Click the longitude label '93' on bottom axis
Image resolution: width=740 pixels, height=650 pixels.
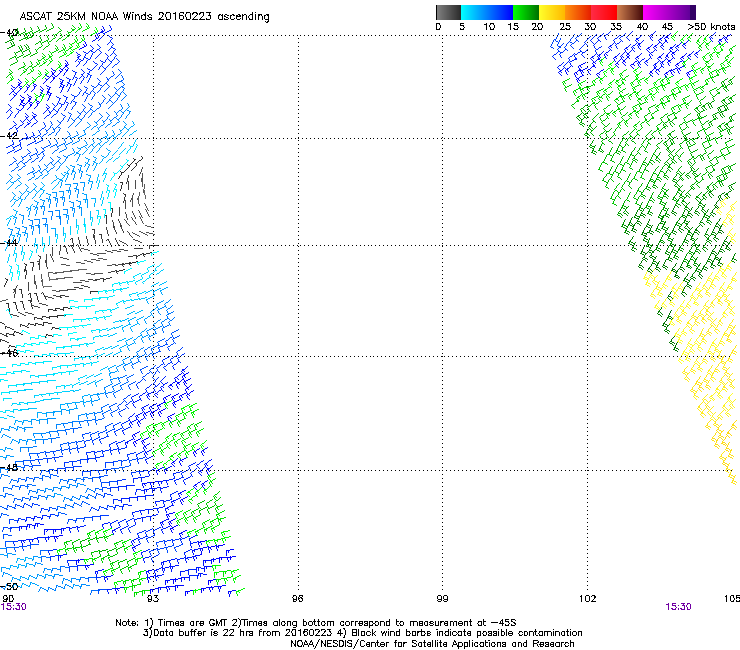pyautogui.click(x=153, y=599)
